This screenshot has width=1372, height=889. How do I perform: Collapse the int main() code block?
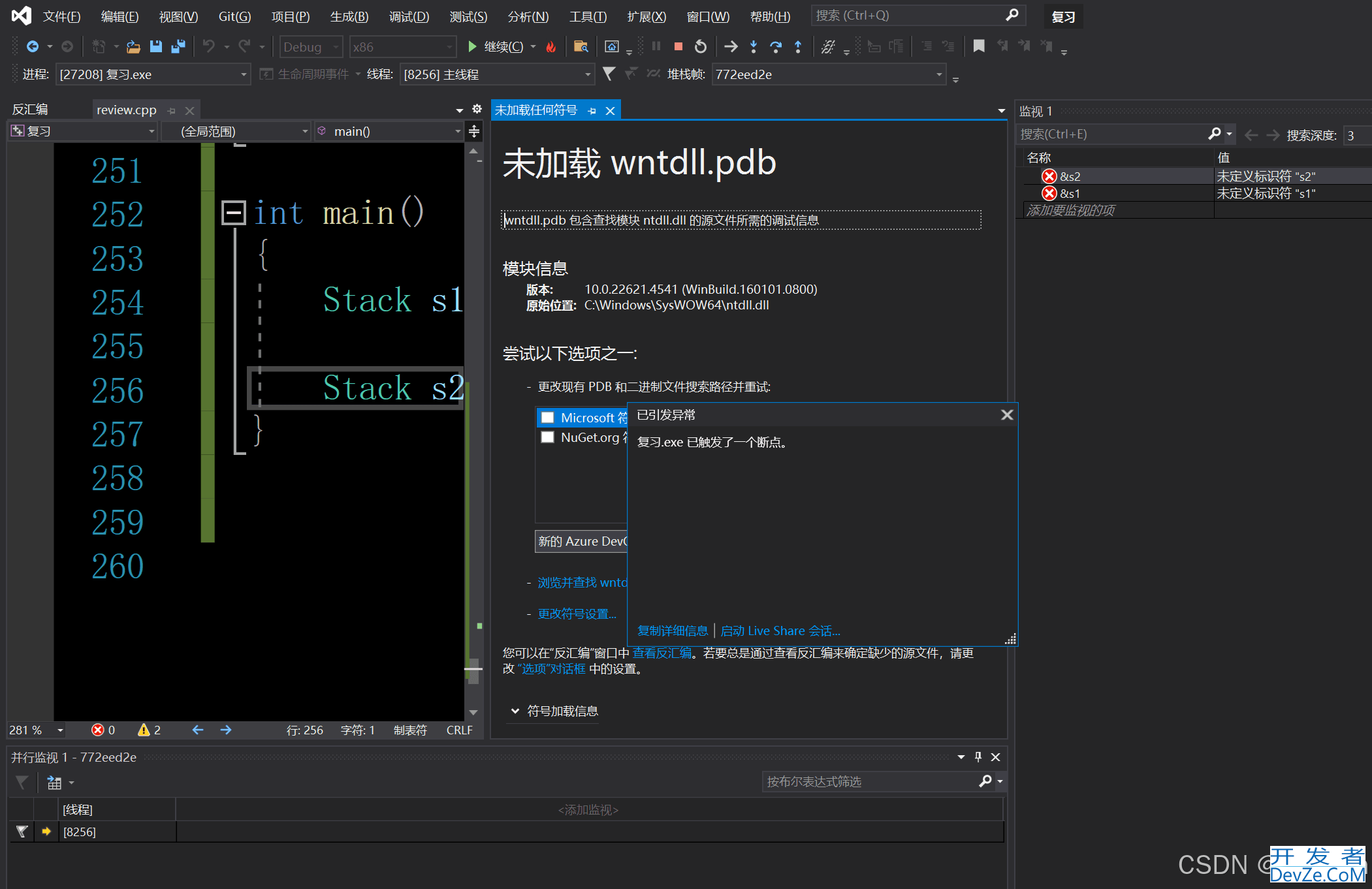point(233,213)
